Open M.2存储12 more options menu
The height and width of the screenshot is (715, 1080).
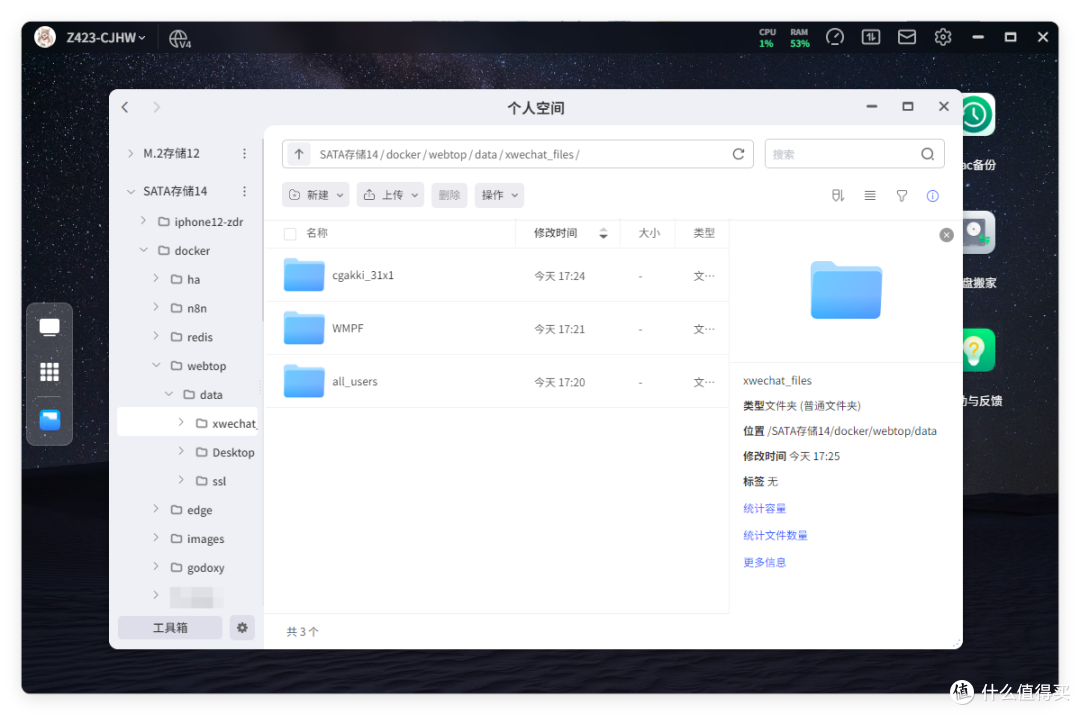[244, 153]
